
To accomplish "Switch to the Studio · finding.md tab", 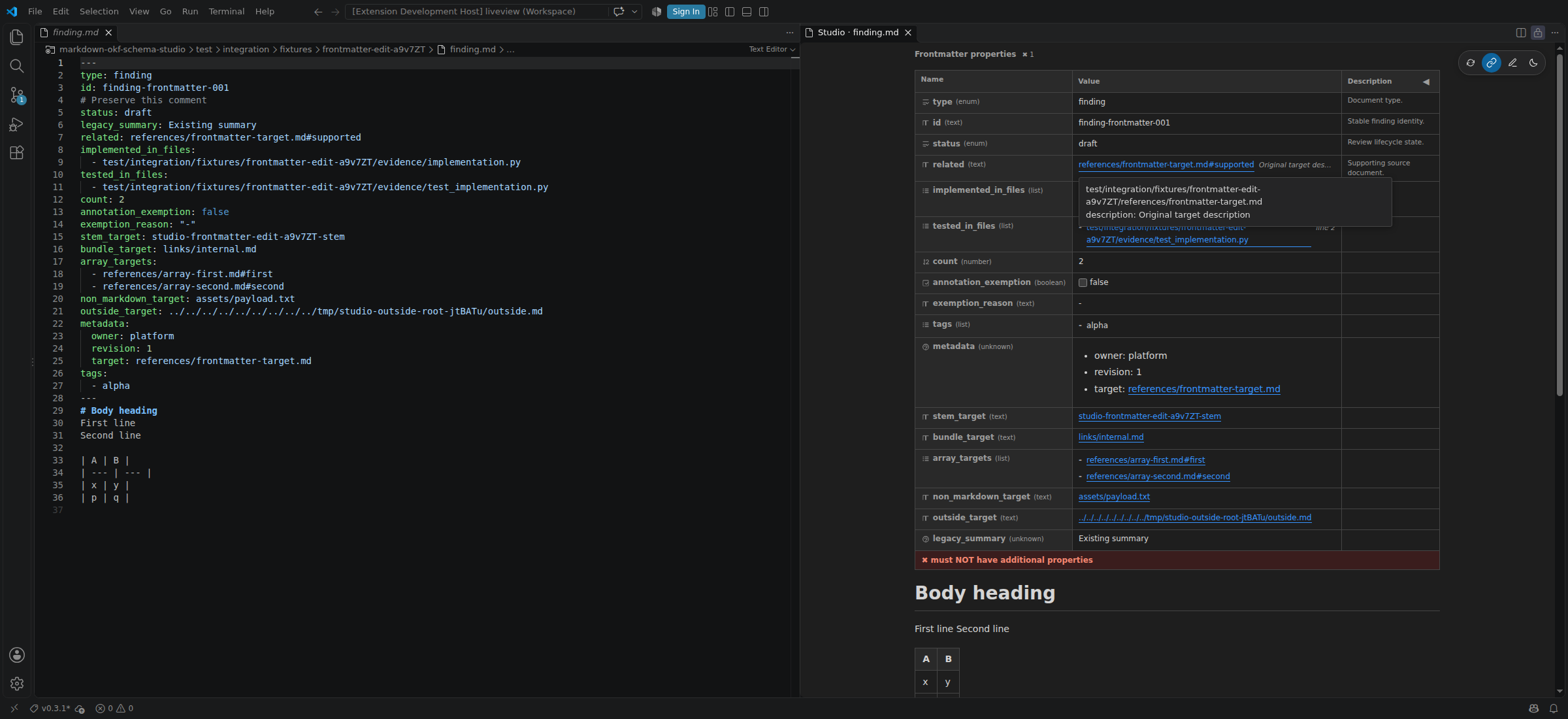I will tap(858, 33).
